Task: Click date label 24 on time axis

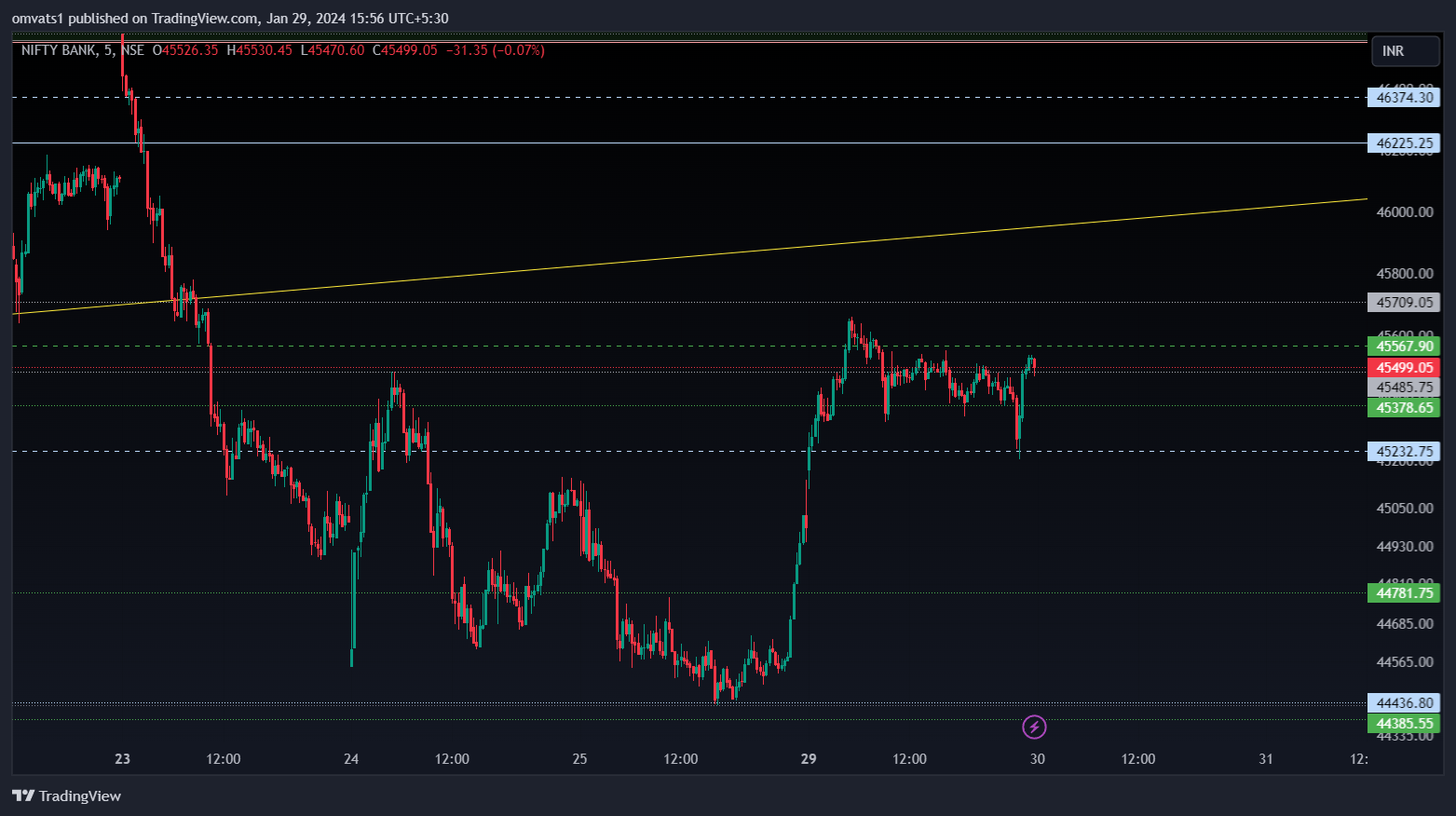Action: pyautogui.click(x=351, y=759)
